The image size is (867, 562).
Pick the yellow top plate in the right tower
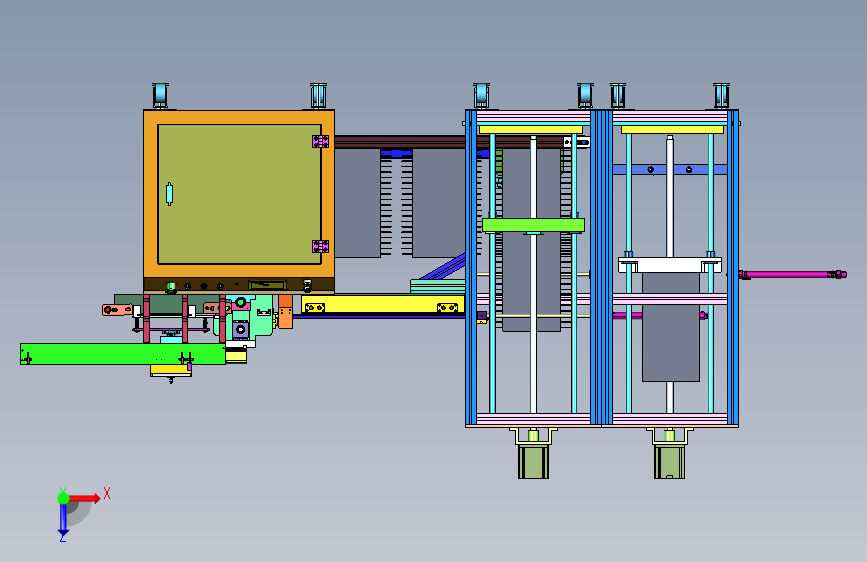(672, 130)
